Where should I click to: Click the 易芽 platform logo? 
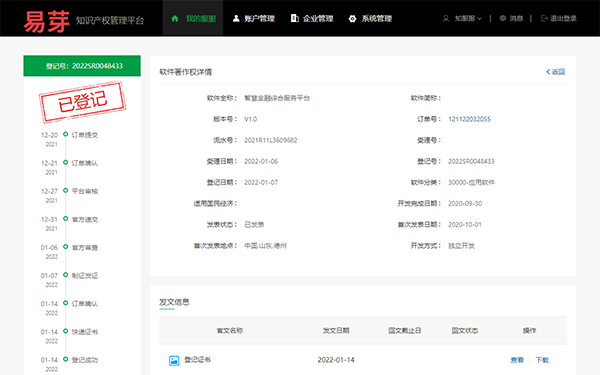pyautogui.click(x=46, y=21)
